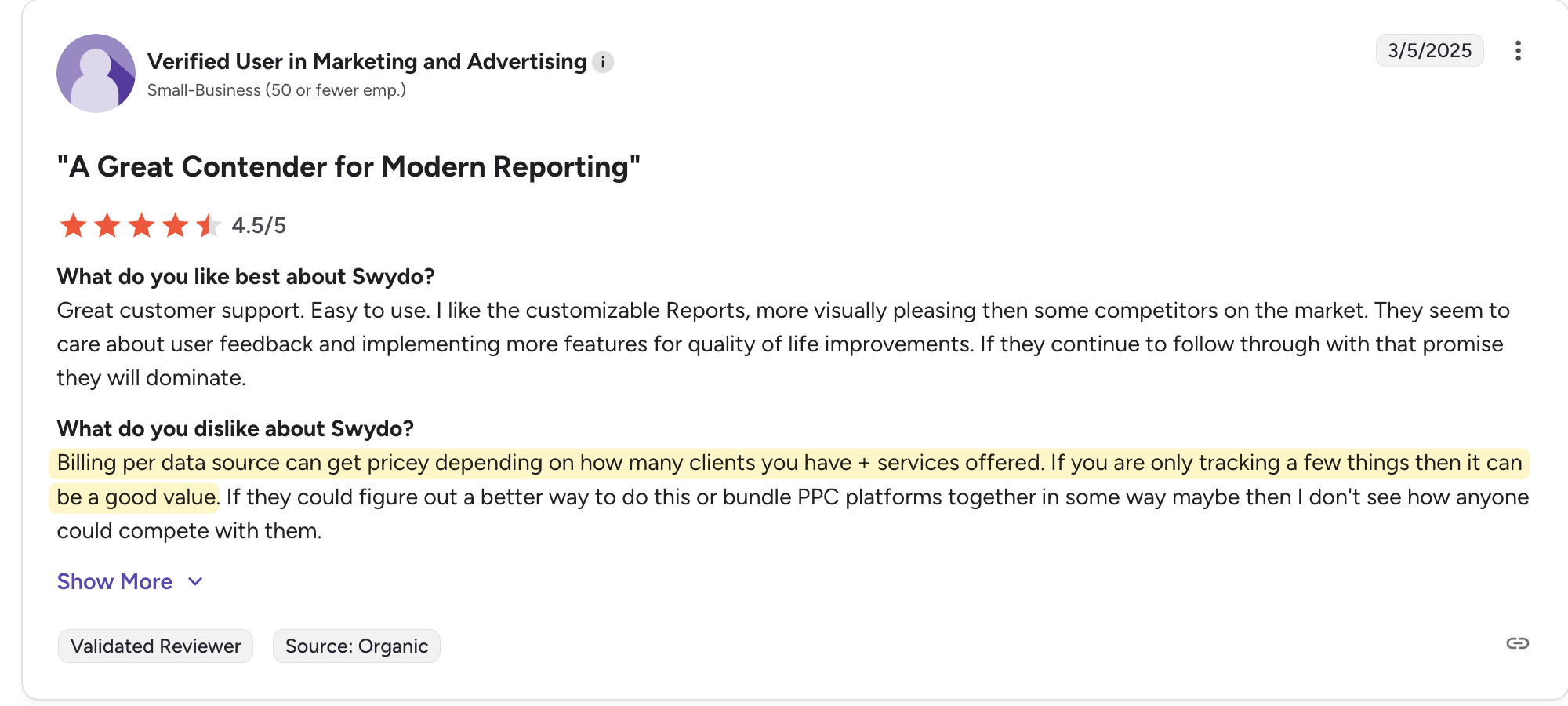Click Small-Business (50 or fewer emp.) label
This screenshot has height=706, width=1568.
277,90
